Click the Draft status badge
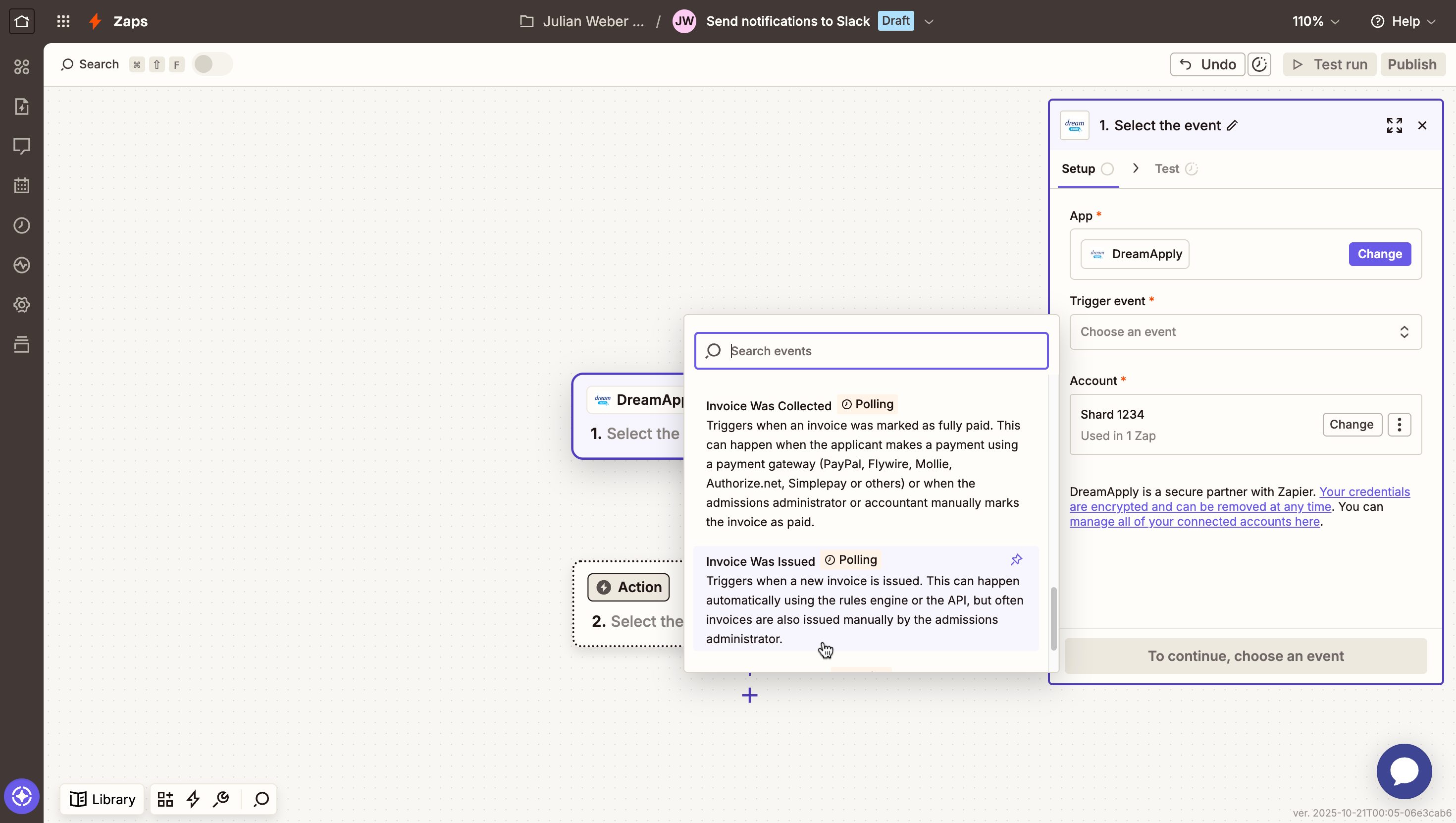 895,21
